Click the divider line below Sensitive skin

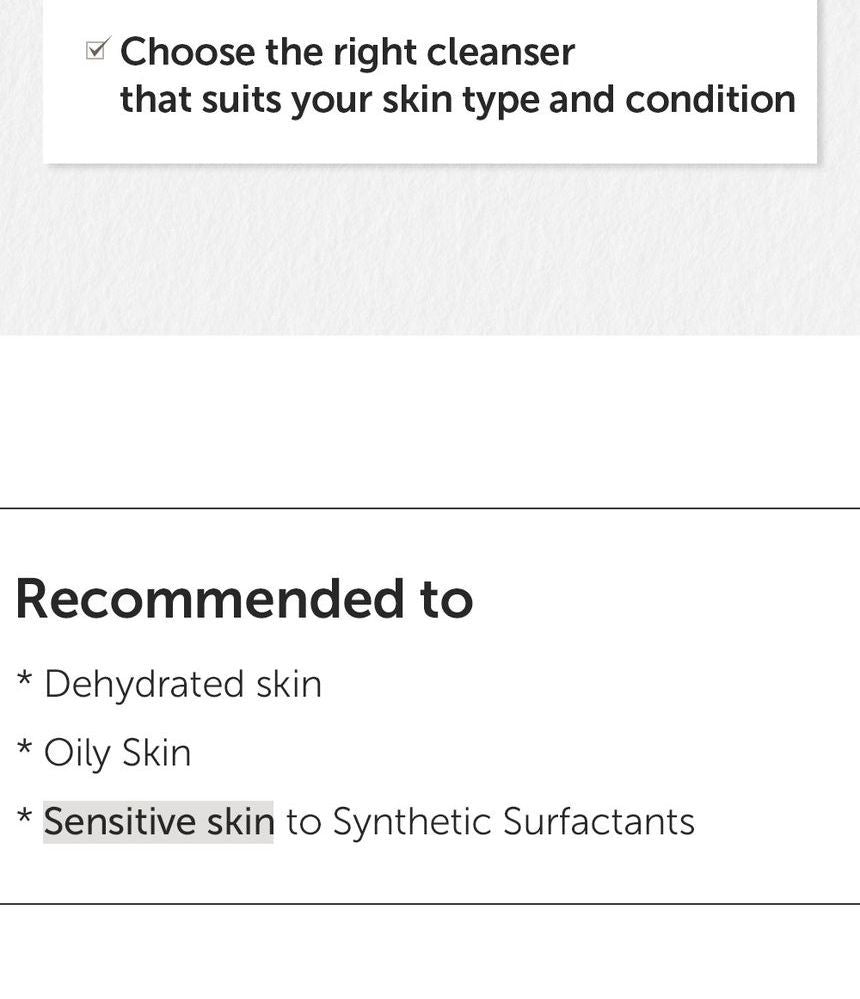[430, 904]
